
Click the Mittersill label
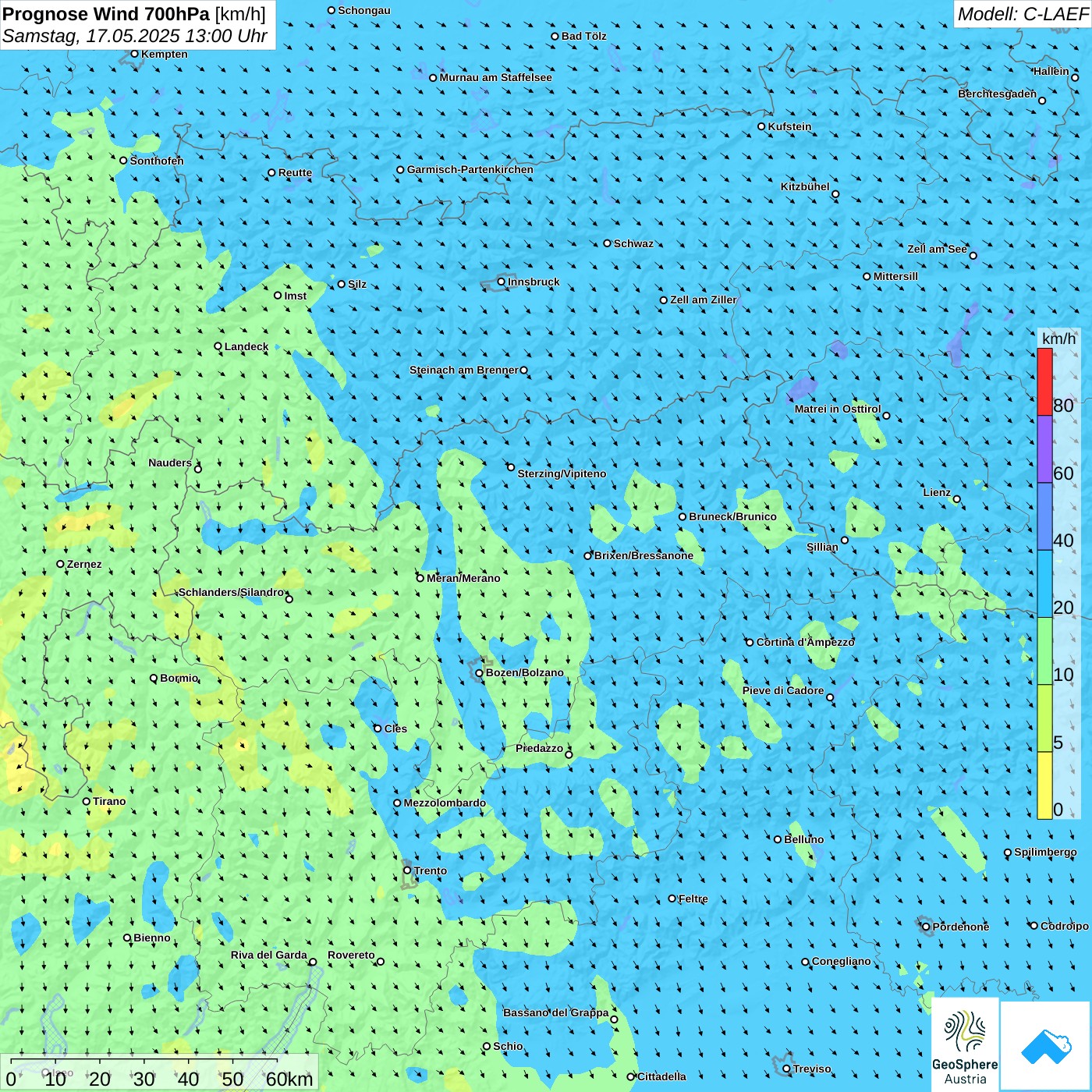pyautogui.click(x=895, y=276)
